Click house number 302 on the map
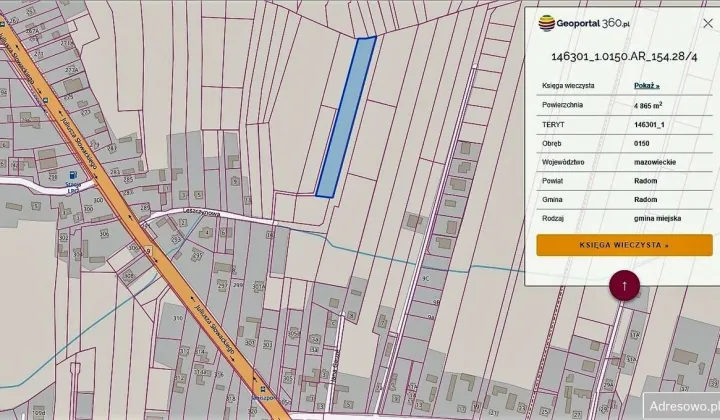The image size is (720, 420). (63, 238)
